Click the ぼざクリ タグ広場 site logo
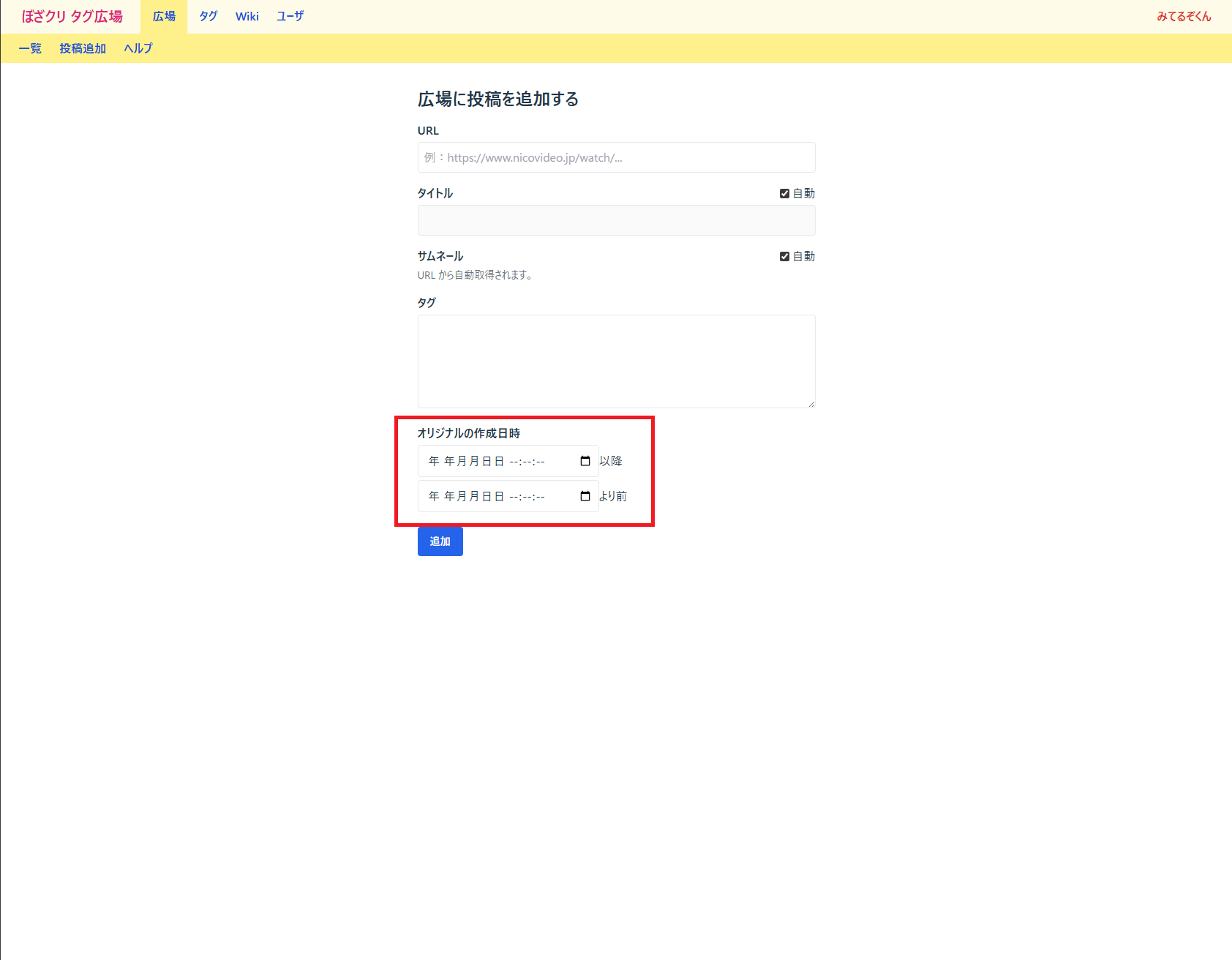1232x960 pixels. 72,16
